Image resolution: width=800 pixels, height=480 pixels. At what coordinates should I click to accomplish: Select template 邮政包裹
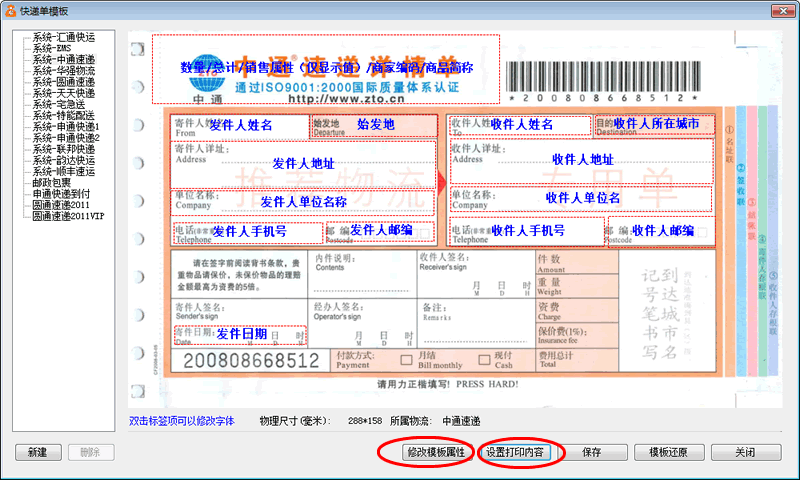click(52, 183)
